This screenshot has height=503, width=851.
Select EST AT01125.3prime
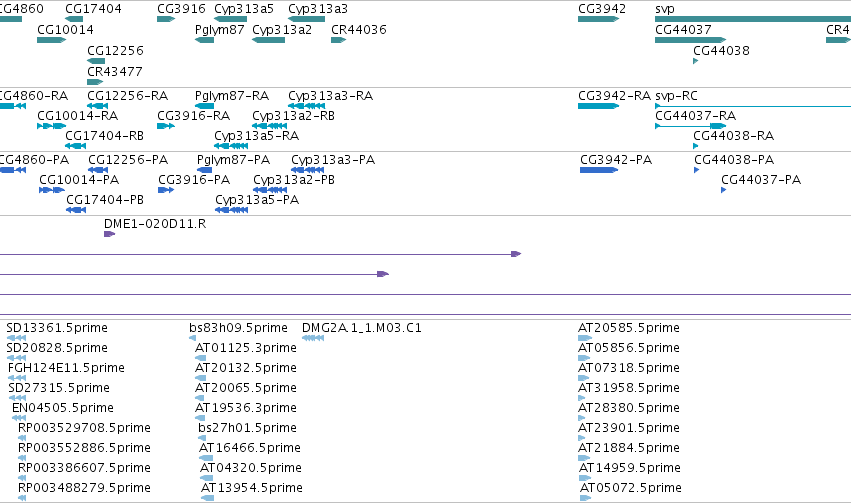[200, 358]
